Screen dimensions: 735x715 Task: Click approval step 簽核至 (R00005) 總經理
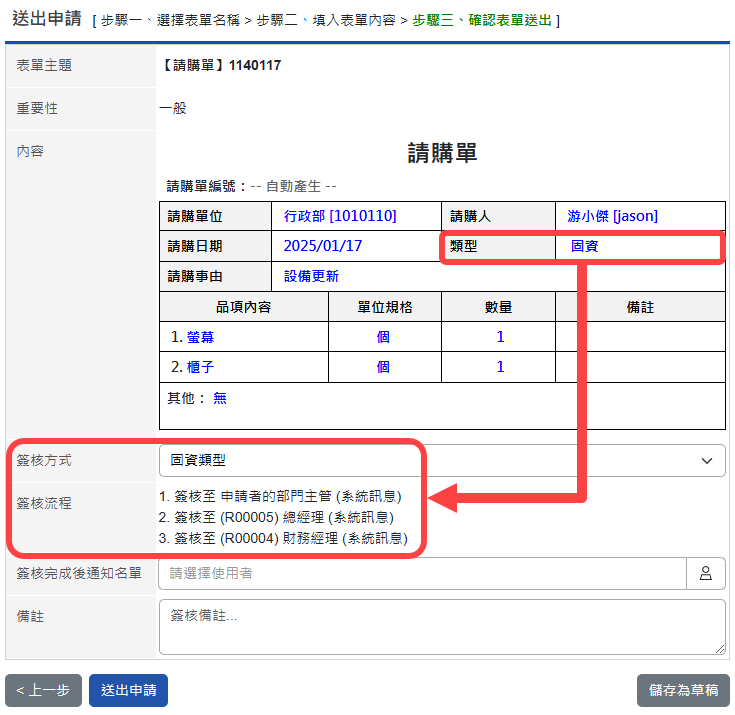point(276,517)
